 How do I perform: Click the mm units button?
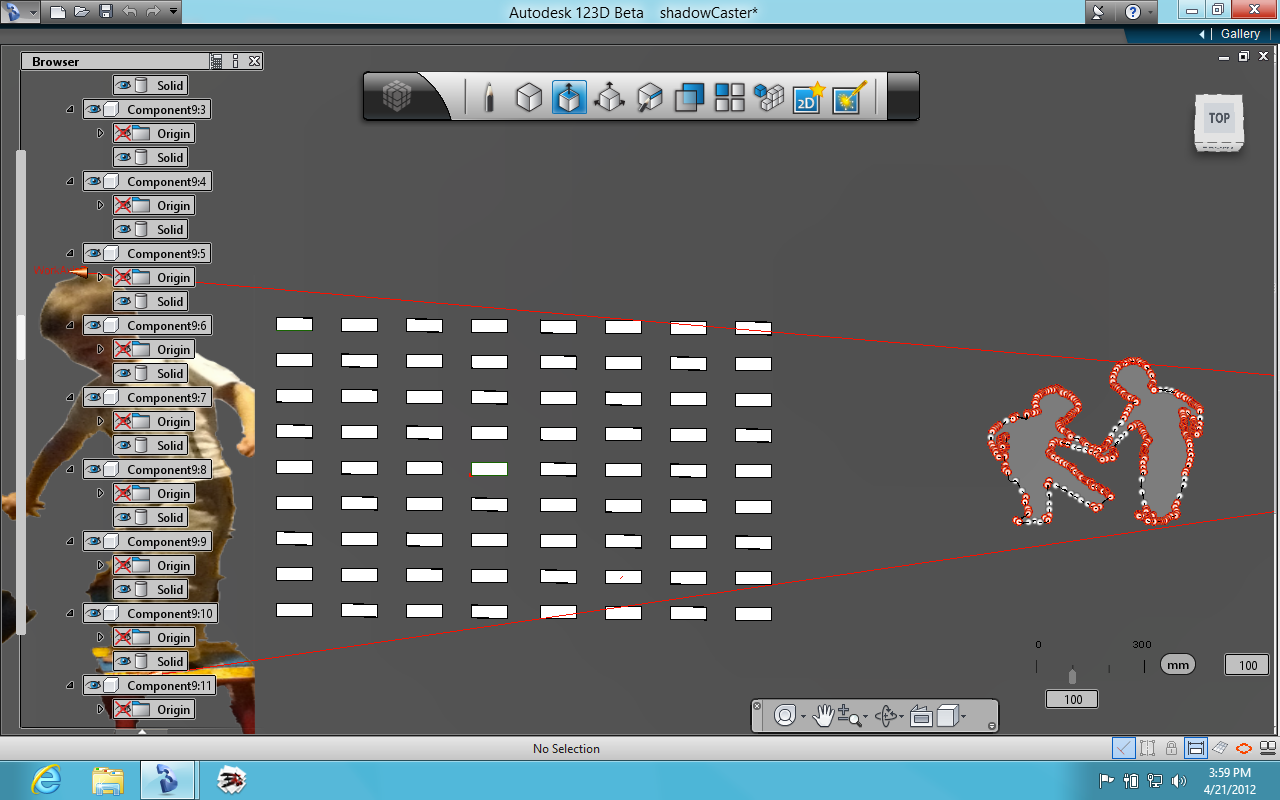click(x=1178, y=664)
